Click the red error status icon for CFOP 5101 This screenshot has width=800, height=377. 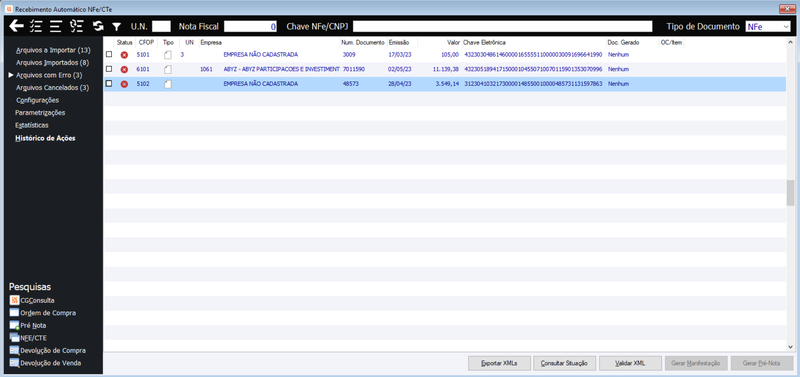click(124, 55)
